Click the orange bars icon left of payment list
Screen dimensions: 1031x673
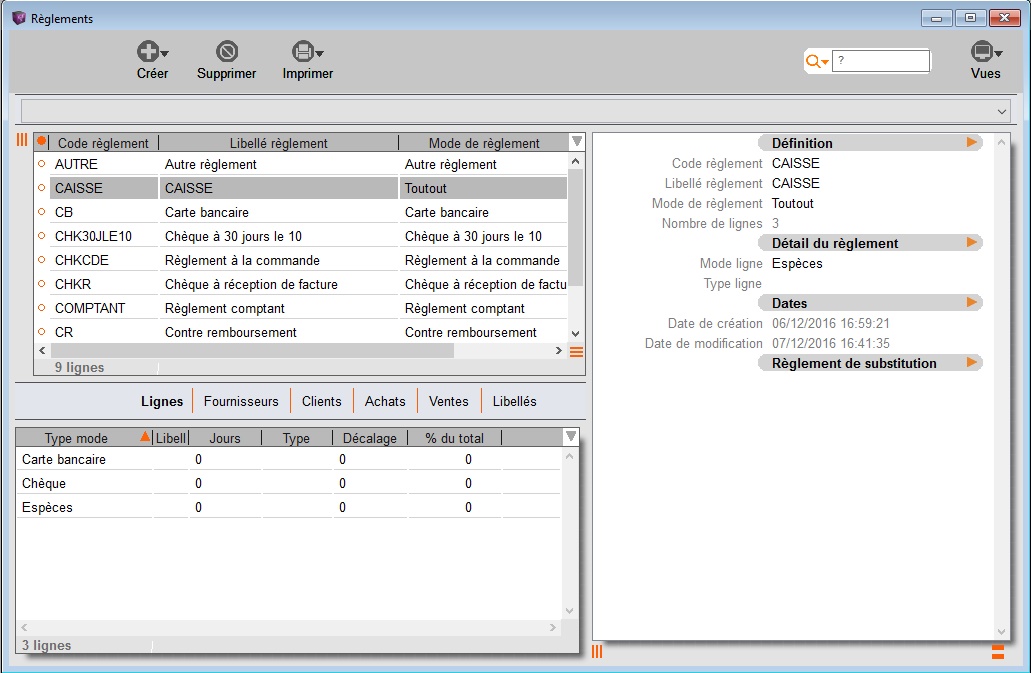(22, 140)
